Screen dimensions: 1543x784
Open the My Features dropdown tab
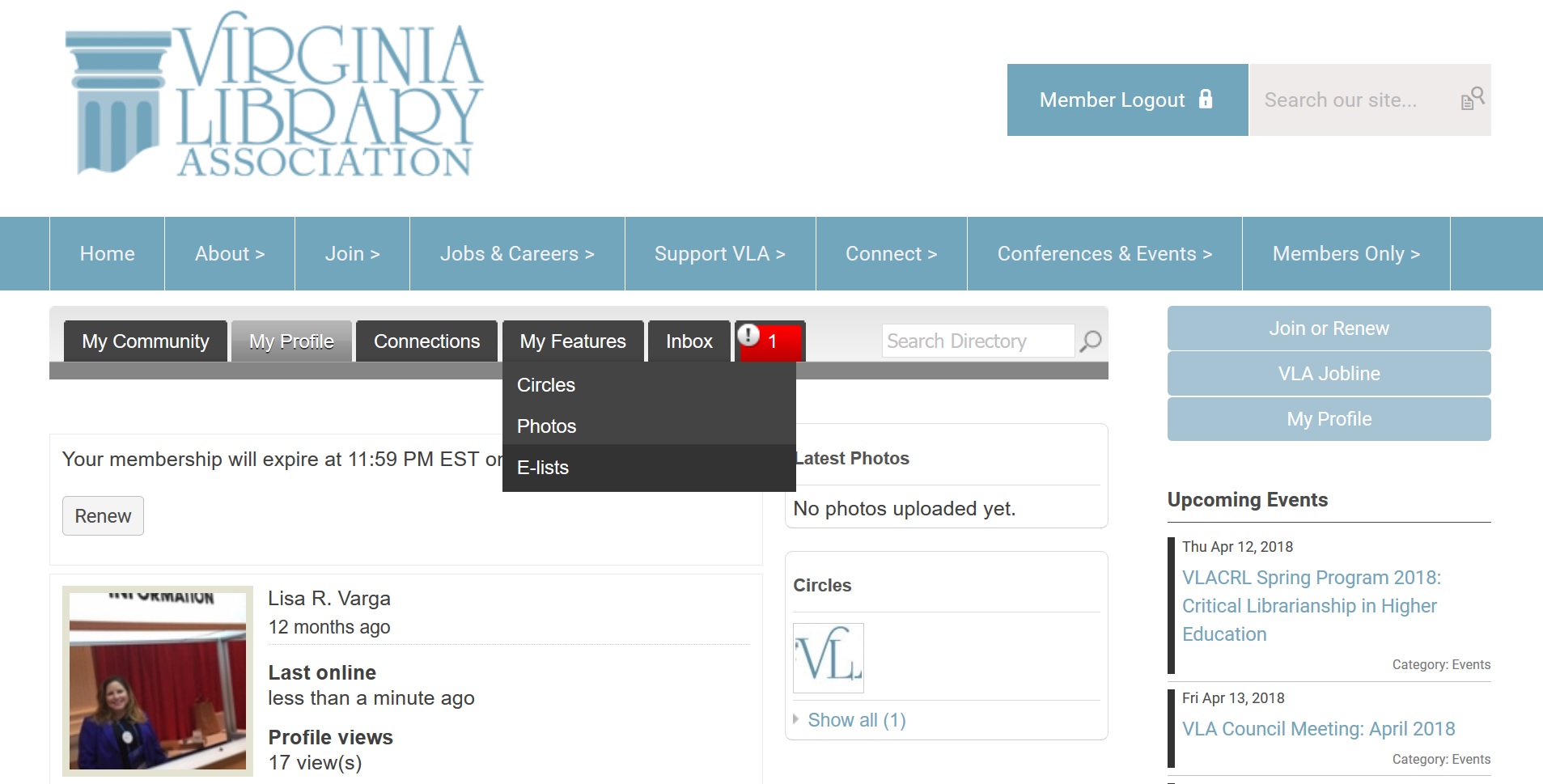(x=573, y=341)
